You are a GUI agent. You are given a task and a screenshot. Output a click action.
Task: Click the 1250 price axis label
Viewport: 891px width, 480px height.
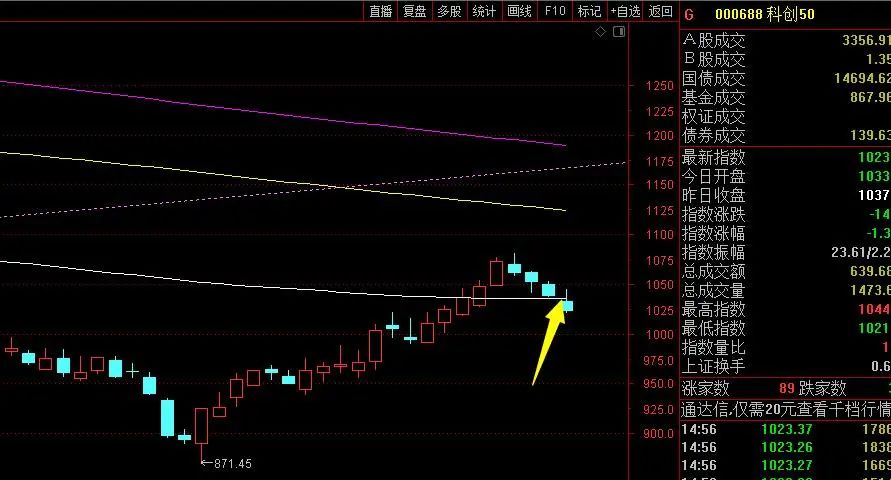pyautogui.click(x=659, y=86)
